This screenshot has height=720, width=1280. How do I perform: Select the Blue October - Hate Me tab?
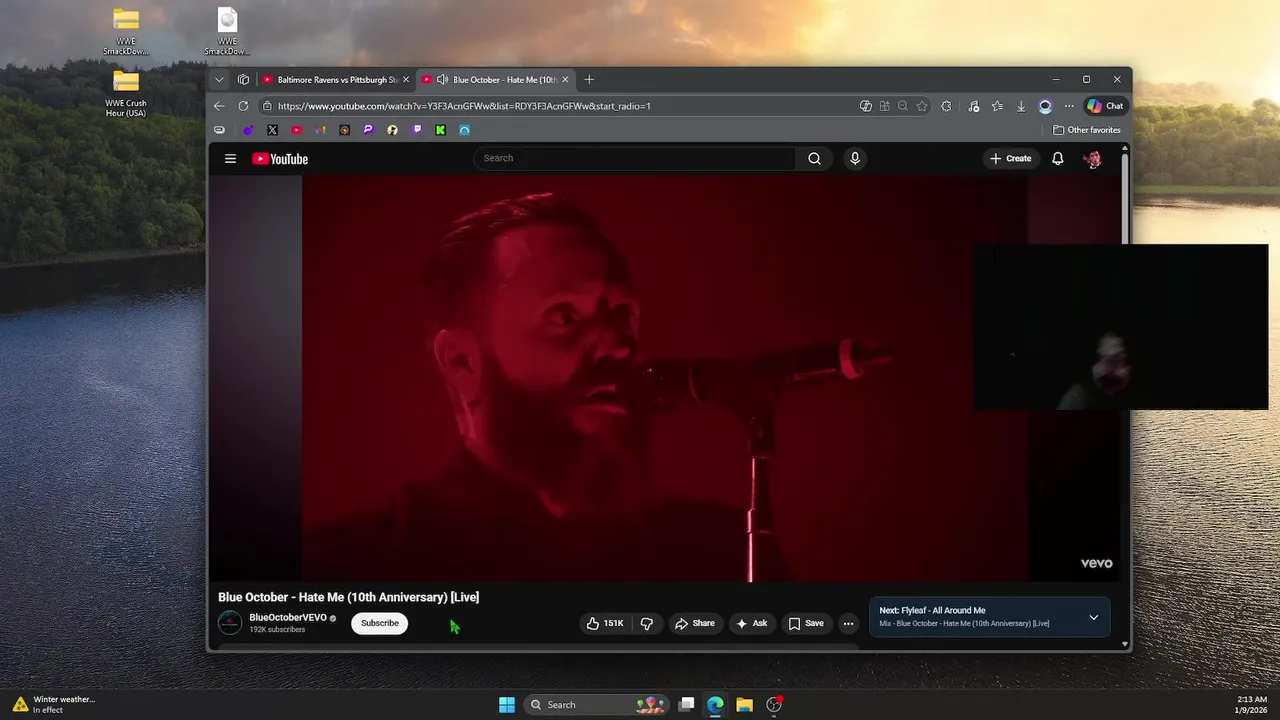coord(496,79)
